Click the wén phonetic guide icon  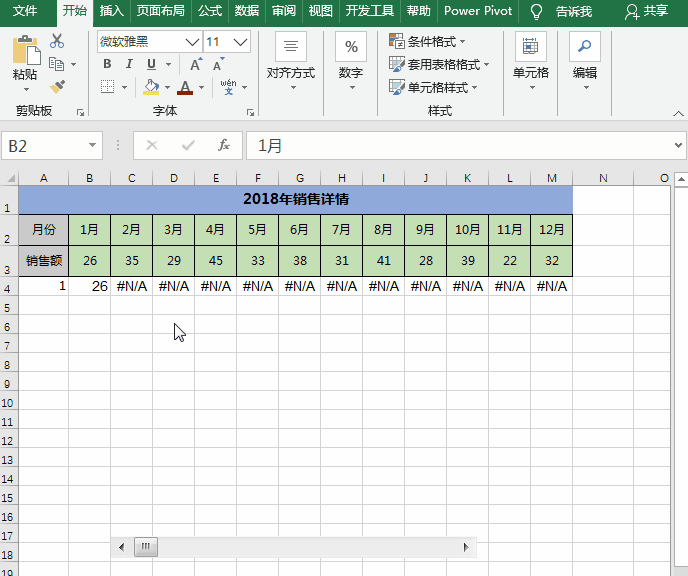(x=229, y=87)
